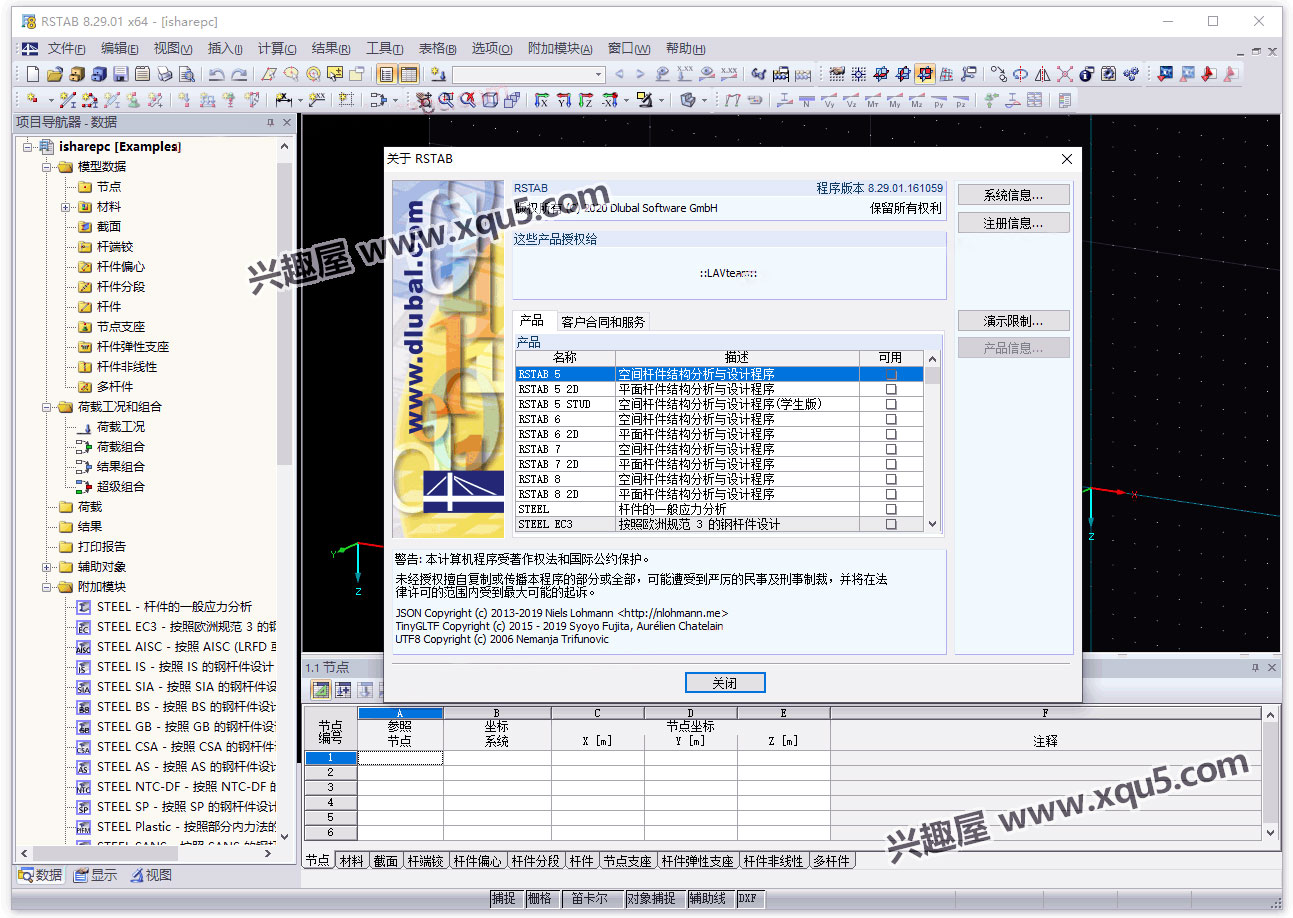Expand the 辅助对象 tree node
The image size is (1293, 918).
(x=46, y=567)
